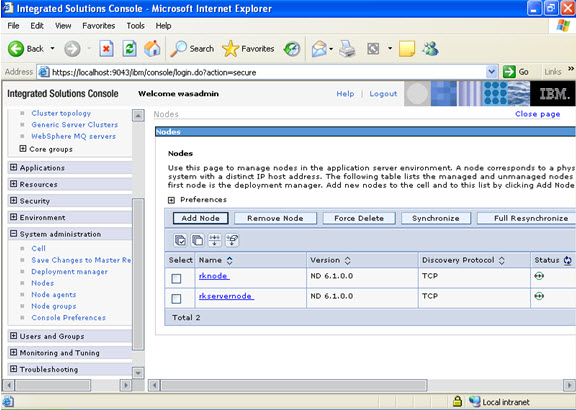Sort by Name column arrows
576x410 pixels.
point(230,260)
